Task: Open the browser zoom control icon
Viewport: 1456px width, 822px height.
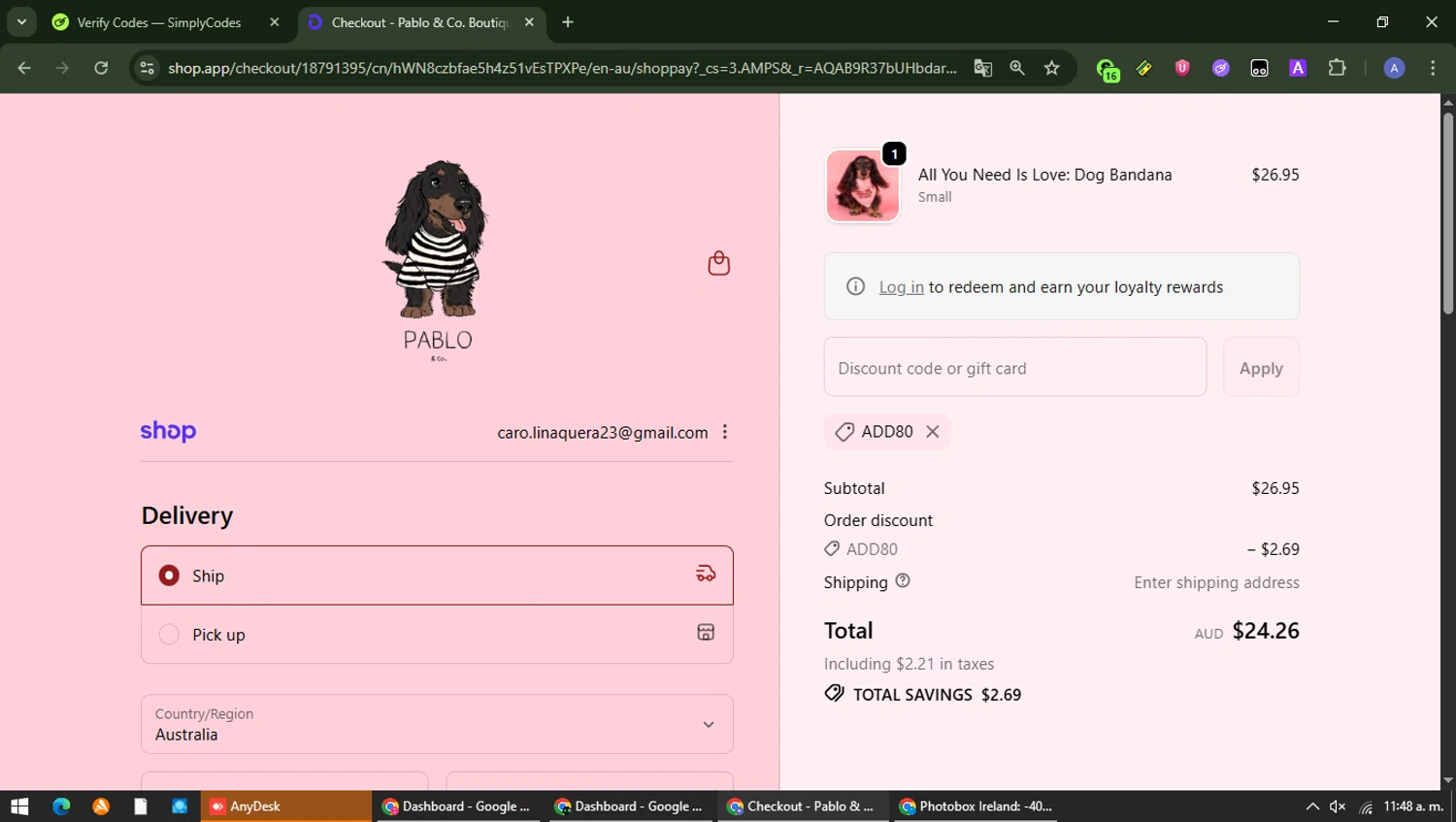Action: (x=1017, y=68)
